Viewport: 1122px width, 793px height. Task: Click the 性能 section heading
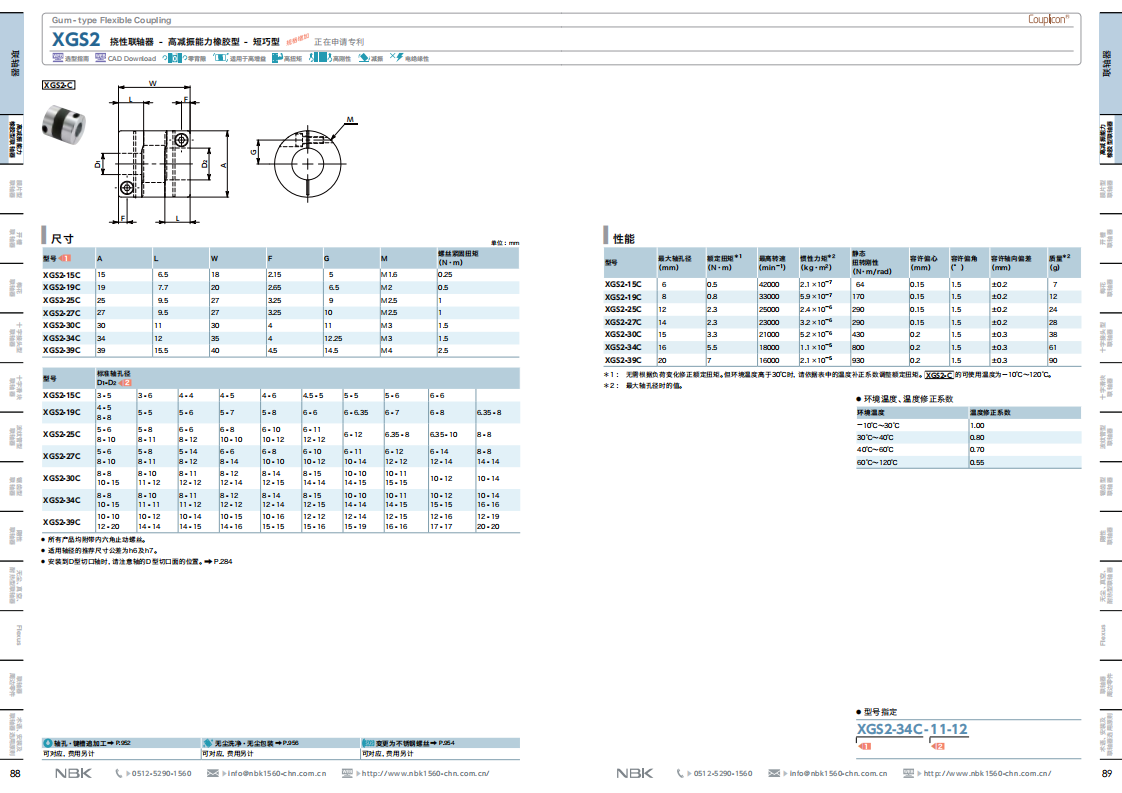click(624, 238)
